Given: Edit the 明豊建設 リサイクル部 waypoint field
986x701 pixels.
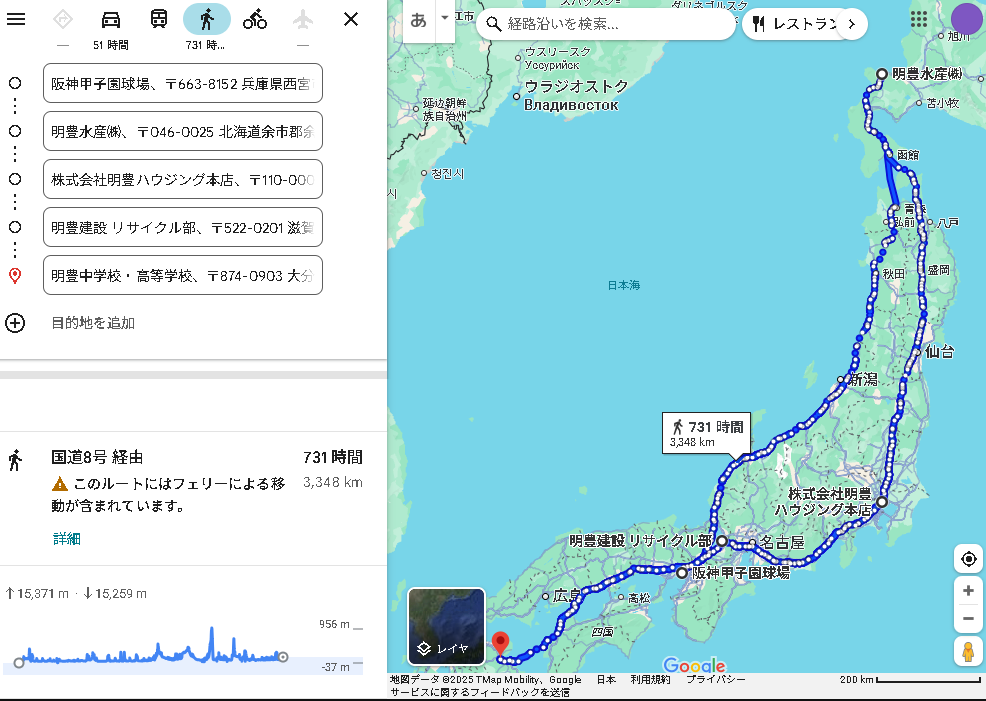Looking at the screenshot, I should [x=182, y=227].
